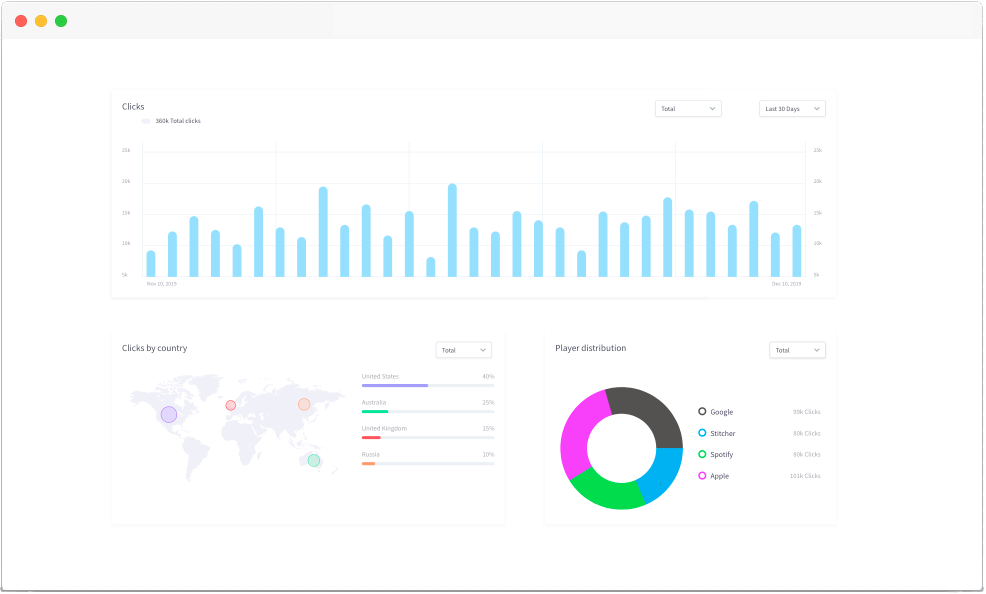The width and height of the screenshot is (986, 594).
Task: Click the green Australia bubble on map
Action: click(314, 460)
